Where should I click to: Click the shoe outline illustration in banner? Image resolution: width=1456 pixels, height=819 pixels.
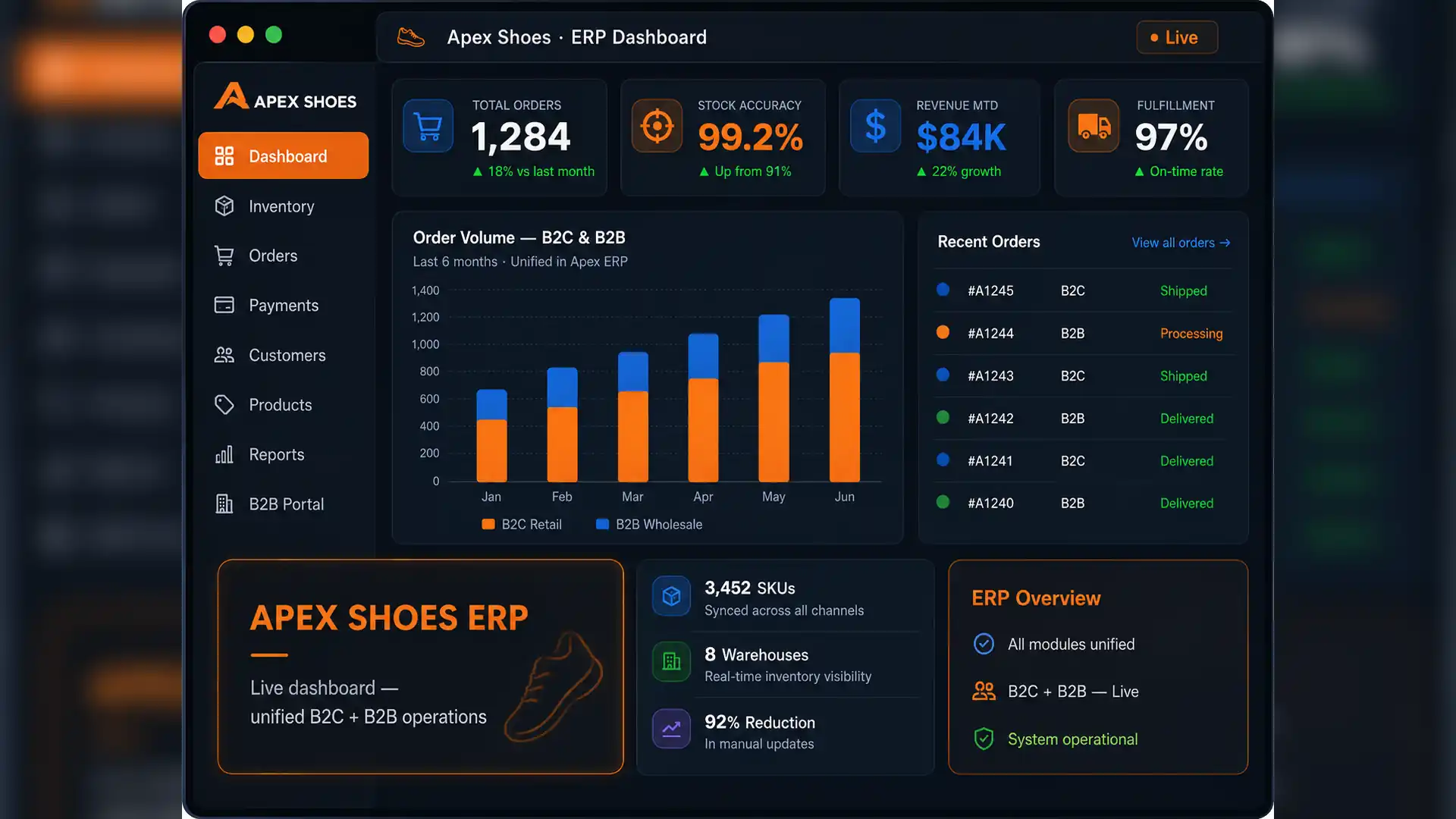point(554,686)
